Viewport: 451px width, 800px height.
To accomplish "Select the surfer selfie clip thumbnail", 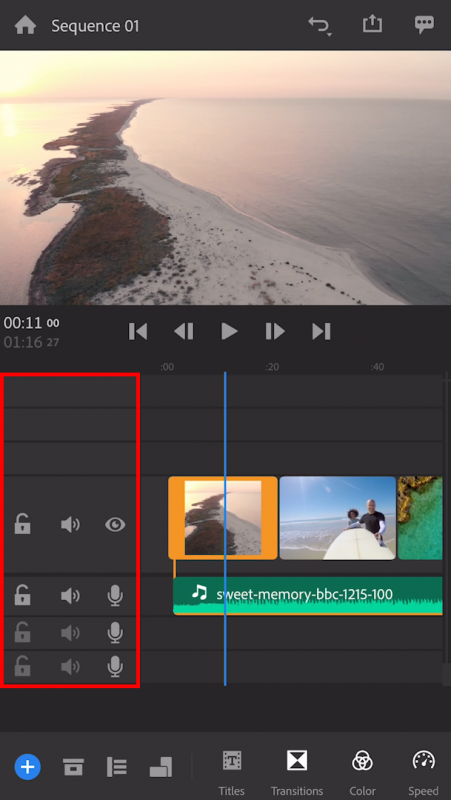I will click(x=338, y=518).
